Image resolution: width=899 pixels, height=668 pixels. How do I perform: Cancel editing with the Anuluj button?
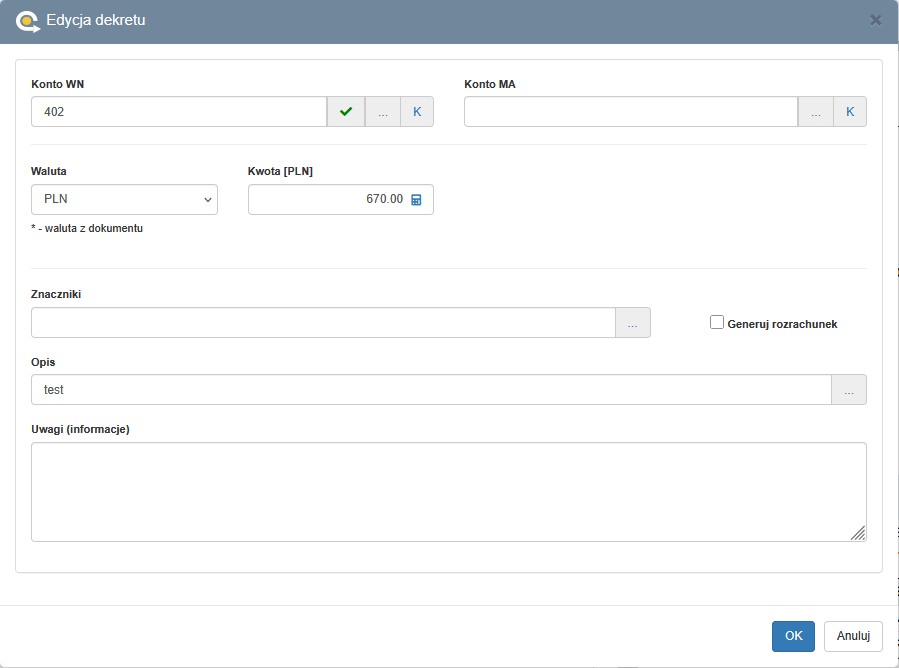pos(852,636)
